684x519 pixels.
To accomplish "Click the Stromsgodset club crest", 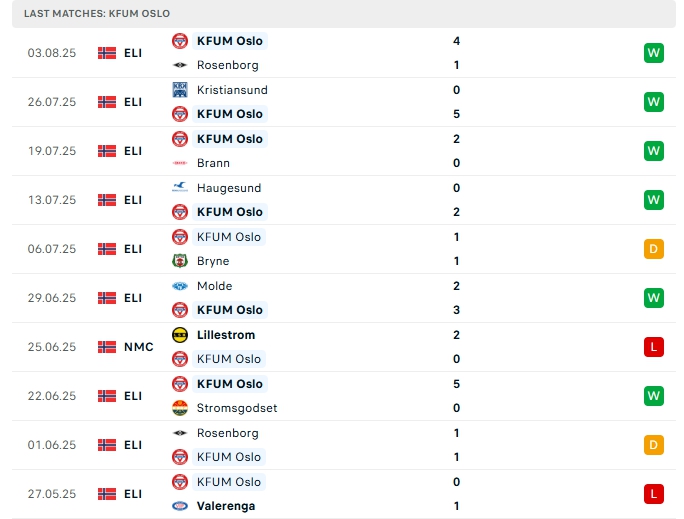I will pos(180,408).
